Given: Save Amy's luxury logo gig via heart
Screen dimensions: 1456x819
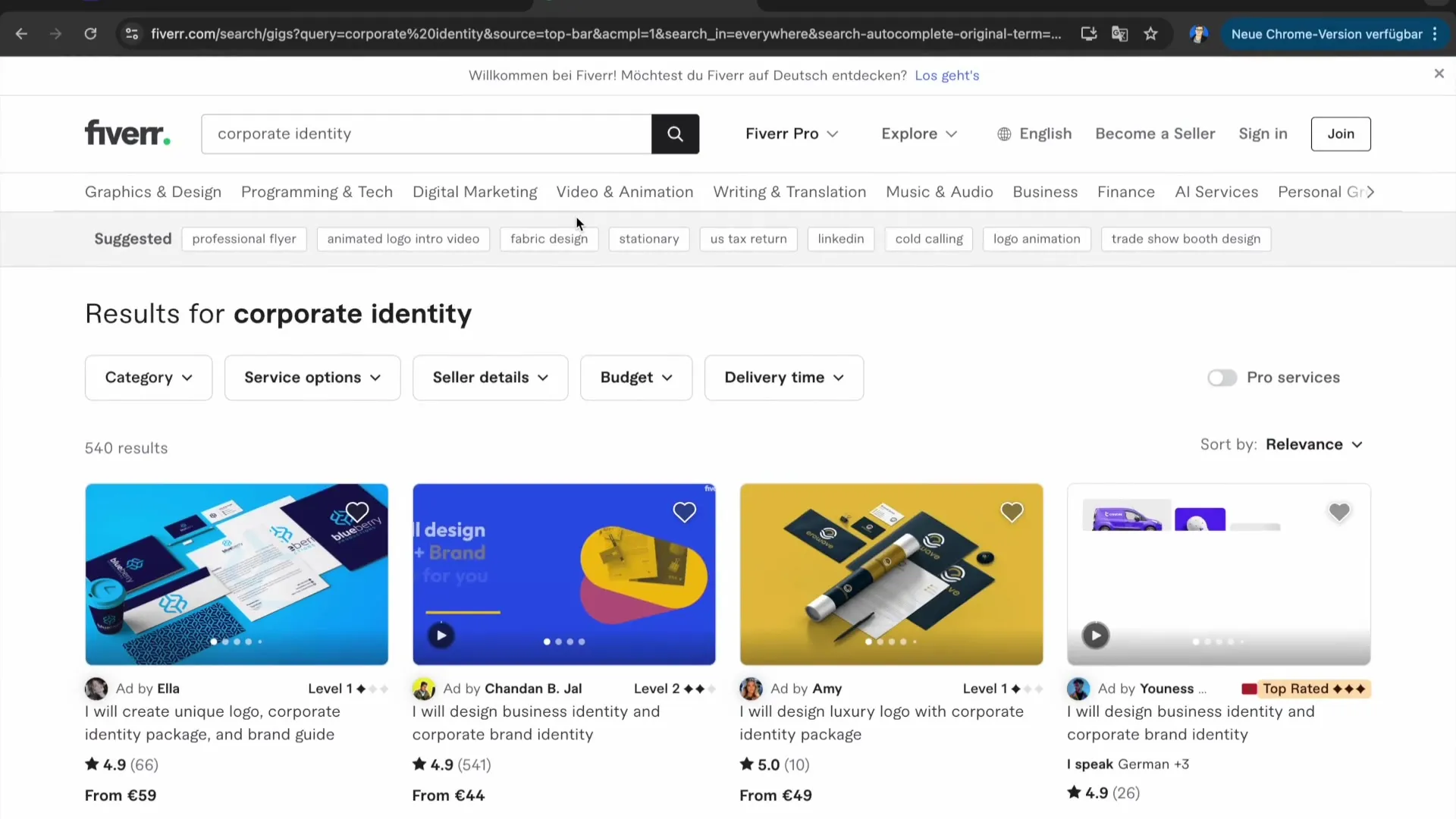Looking at the screenshot, I should (1012, 513).
